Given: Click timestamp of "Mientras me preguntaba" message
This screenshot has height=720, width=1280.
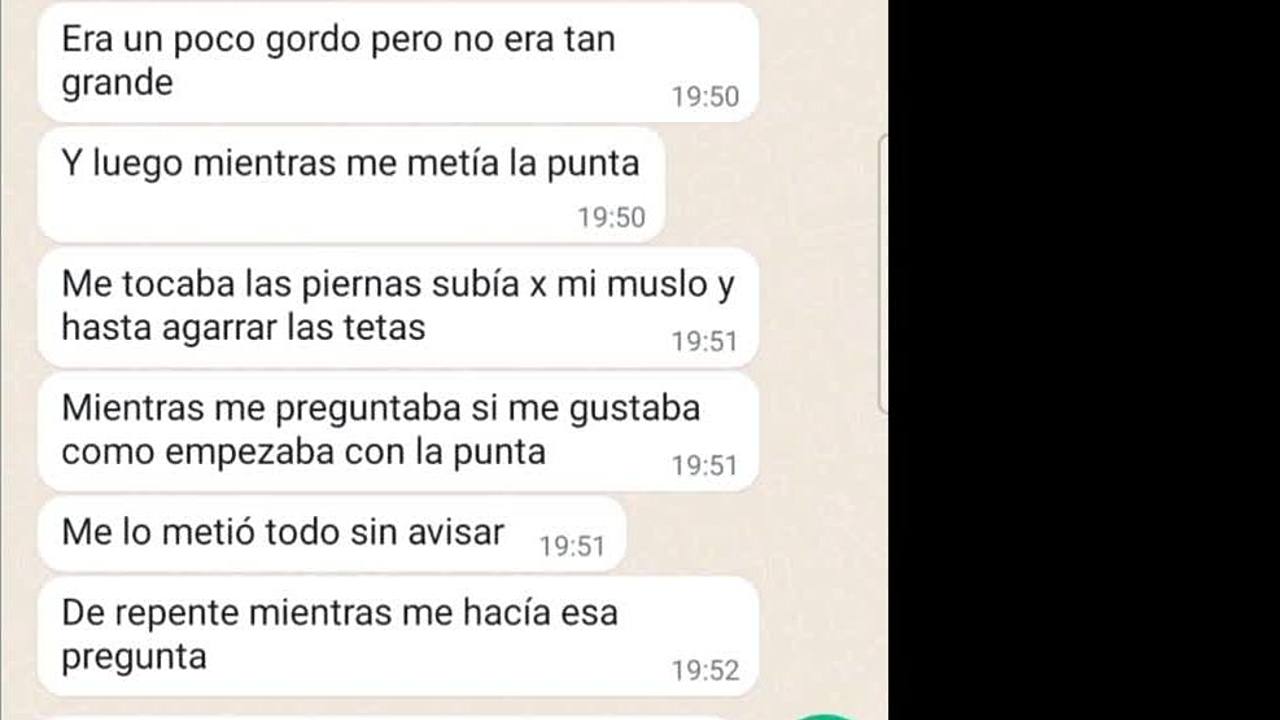Looking at the screenshot, I should (x=705, y=466).
